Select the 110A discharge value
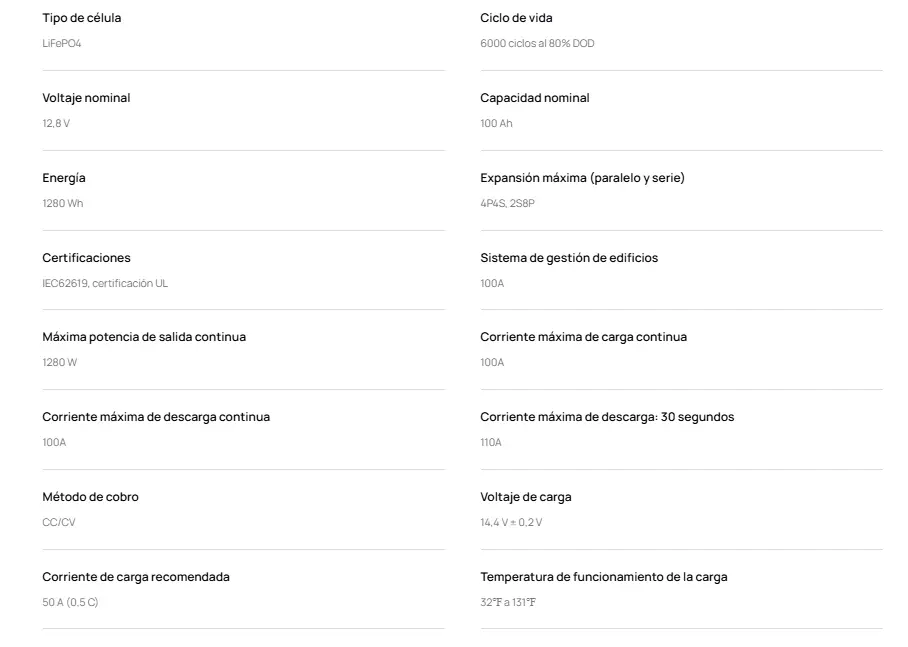Viewport: 908px width, 647px height. point(491,443)
